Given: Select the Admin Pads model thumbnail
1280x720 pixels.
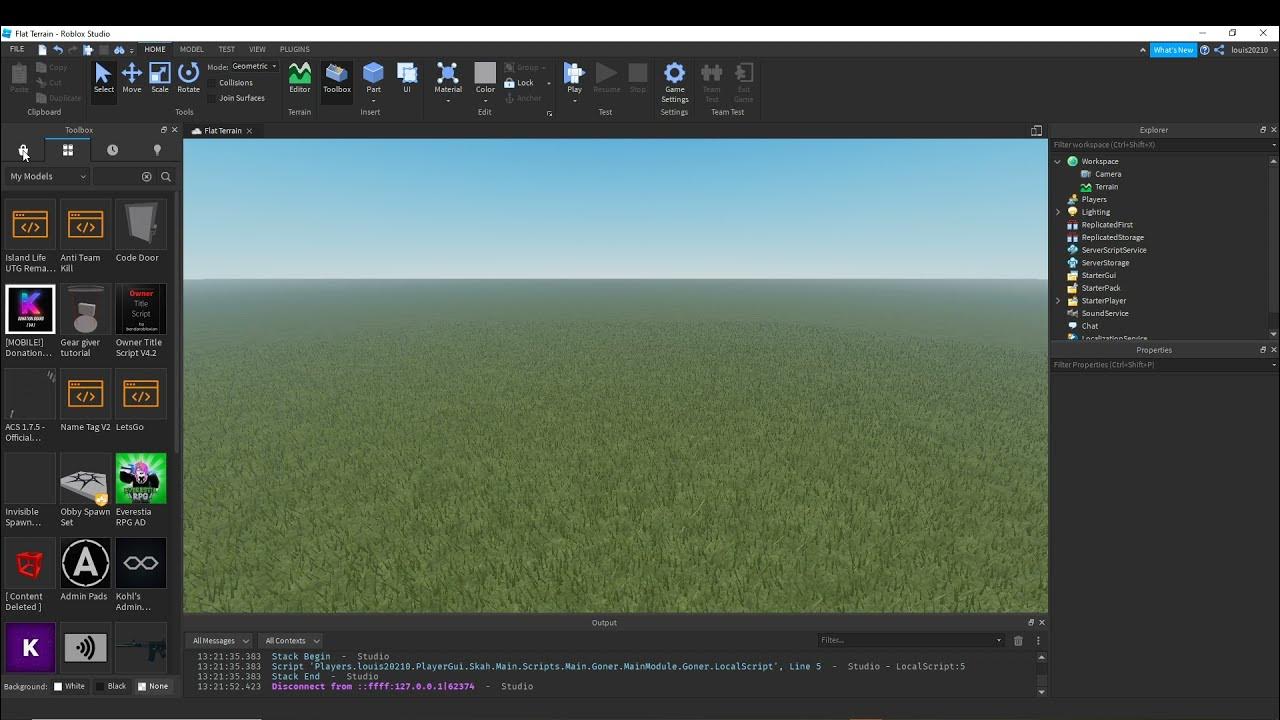Looking at the screenshot, I should [85, 563].
